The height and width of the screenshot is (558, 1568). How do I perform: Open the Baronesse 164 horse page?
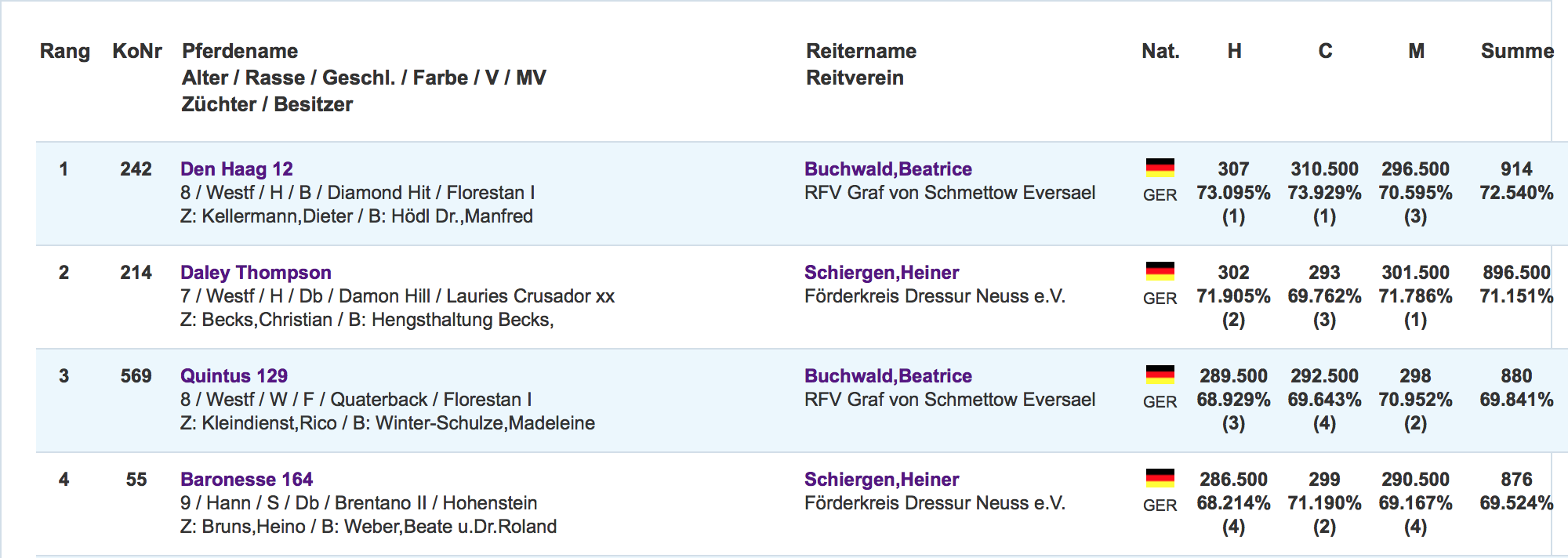click(246, 480)
